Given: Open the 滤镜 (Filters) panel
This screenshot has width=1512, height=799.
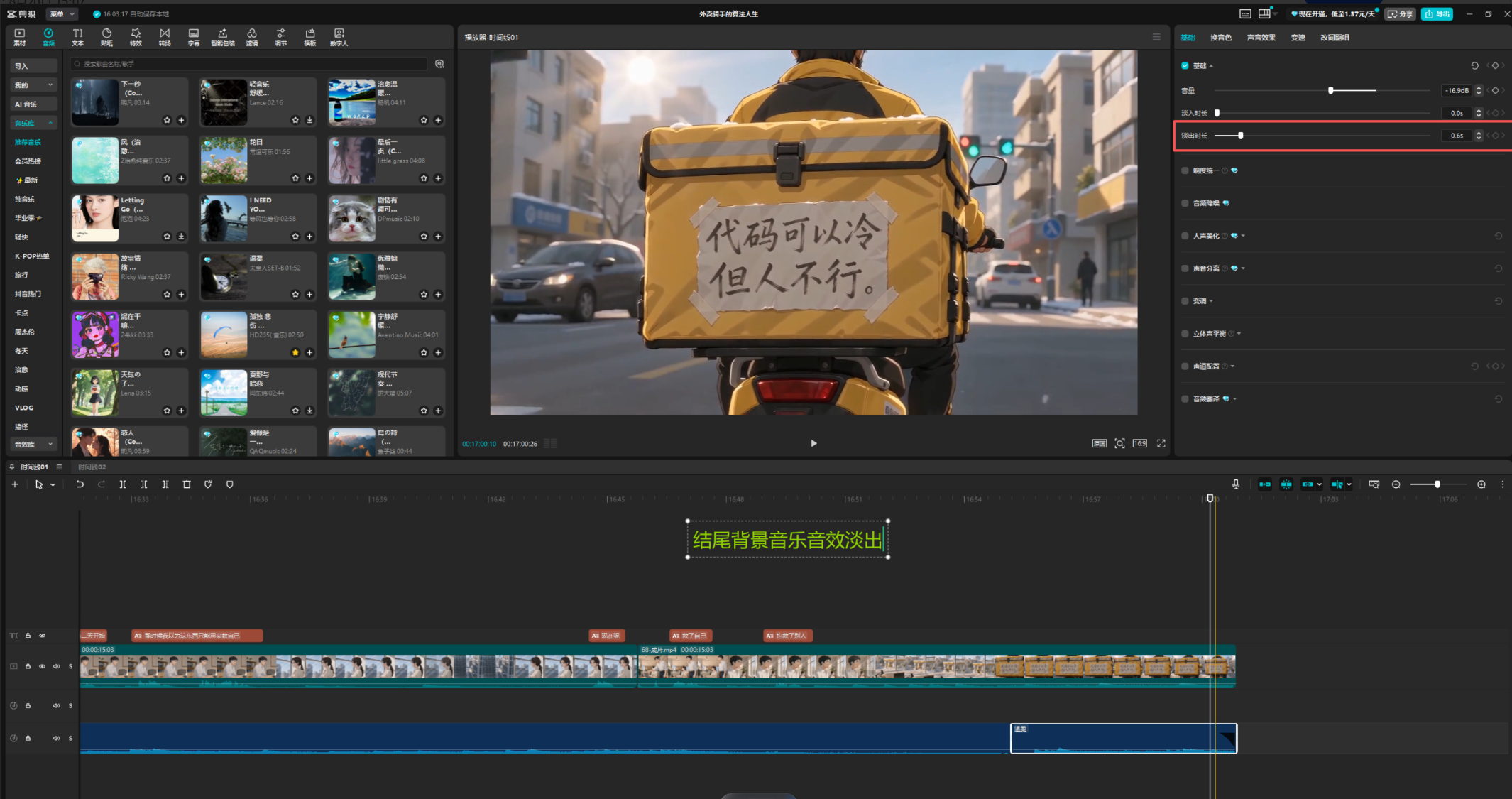Looking at the screenshot, I should (x=252, y=37).
